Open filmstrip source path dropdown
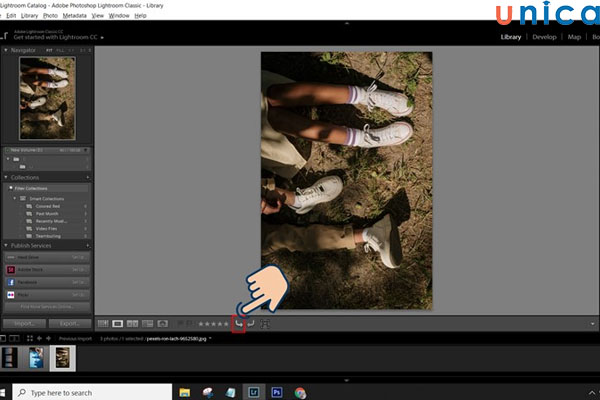600x400 pixels. coord(210,338)
